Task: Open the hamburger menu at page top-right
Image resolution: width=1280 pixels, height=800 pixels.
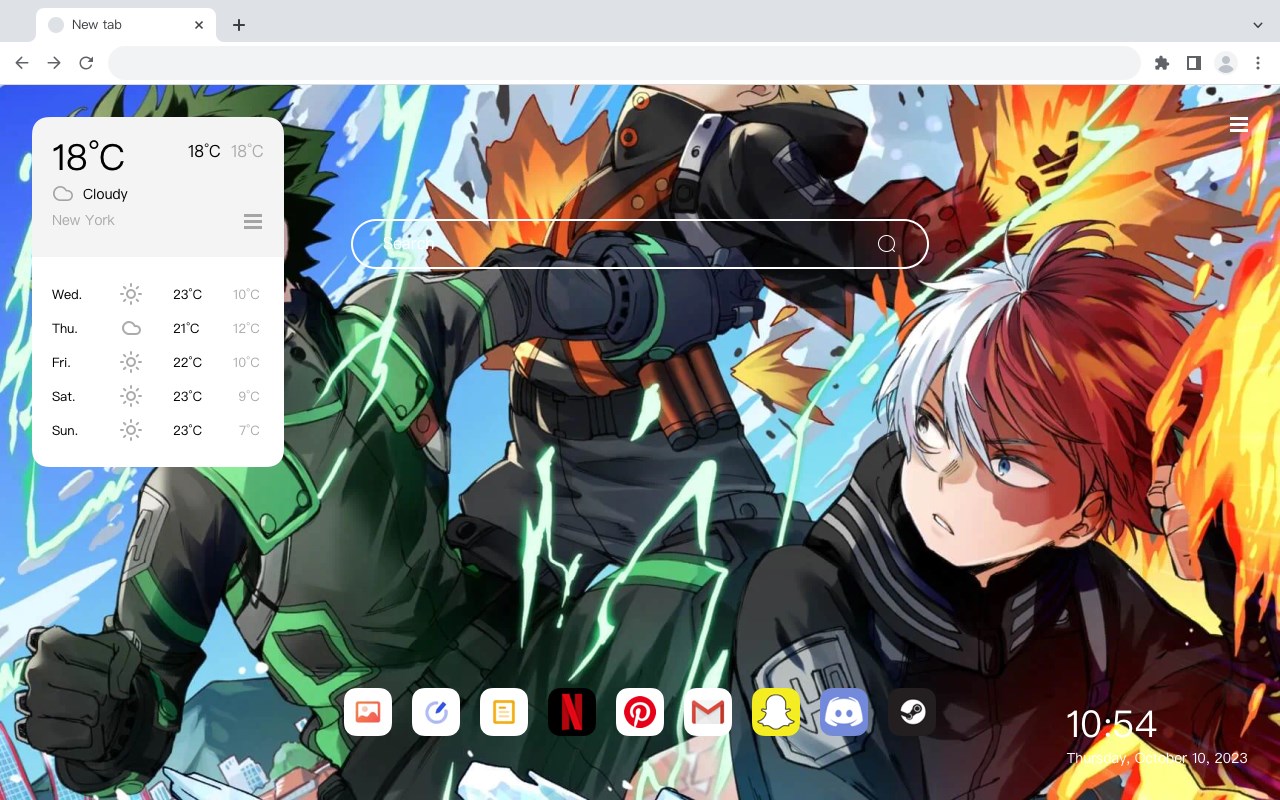Action: click(1239, 124)
